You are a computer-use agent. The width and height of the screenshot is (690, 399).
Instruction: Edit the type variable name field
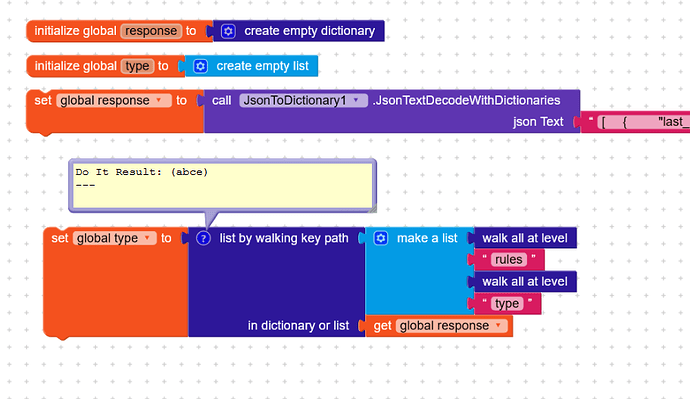coord(137,66)
